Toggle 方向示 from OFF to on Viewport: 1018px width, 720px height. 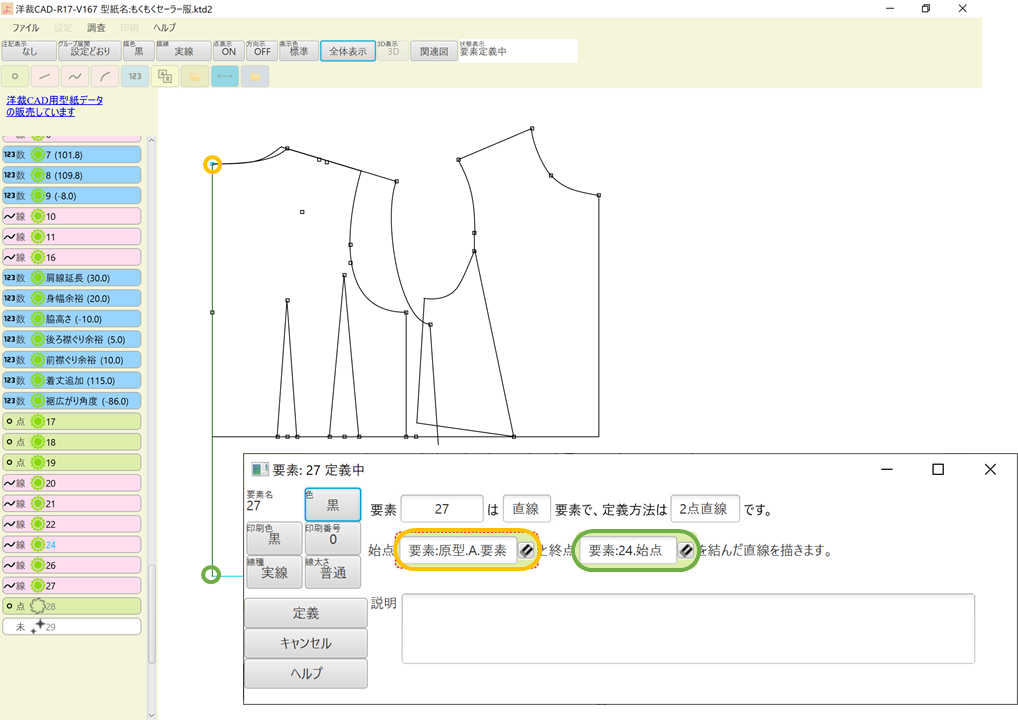(261, 50)
